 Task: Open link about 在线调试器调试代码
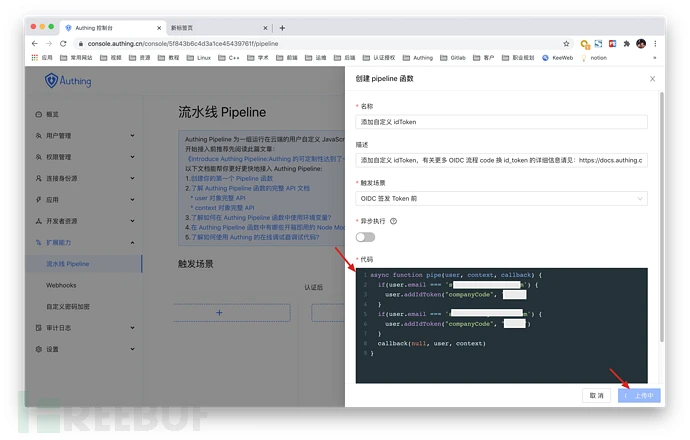tap(255, 237)
